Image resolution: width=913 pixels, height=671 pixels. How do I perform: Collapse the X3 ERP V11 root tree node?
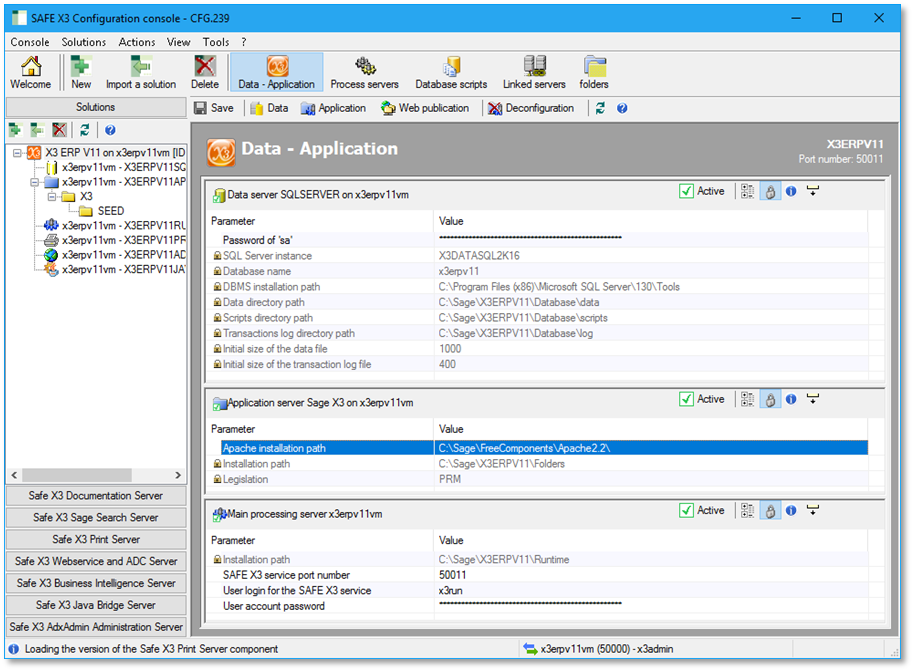(19, 153)
